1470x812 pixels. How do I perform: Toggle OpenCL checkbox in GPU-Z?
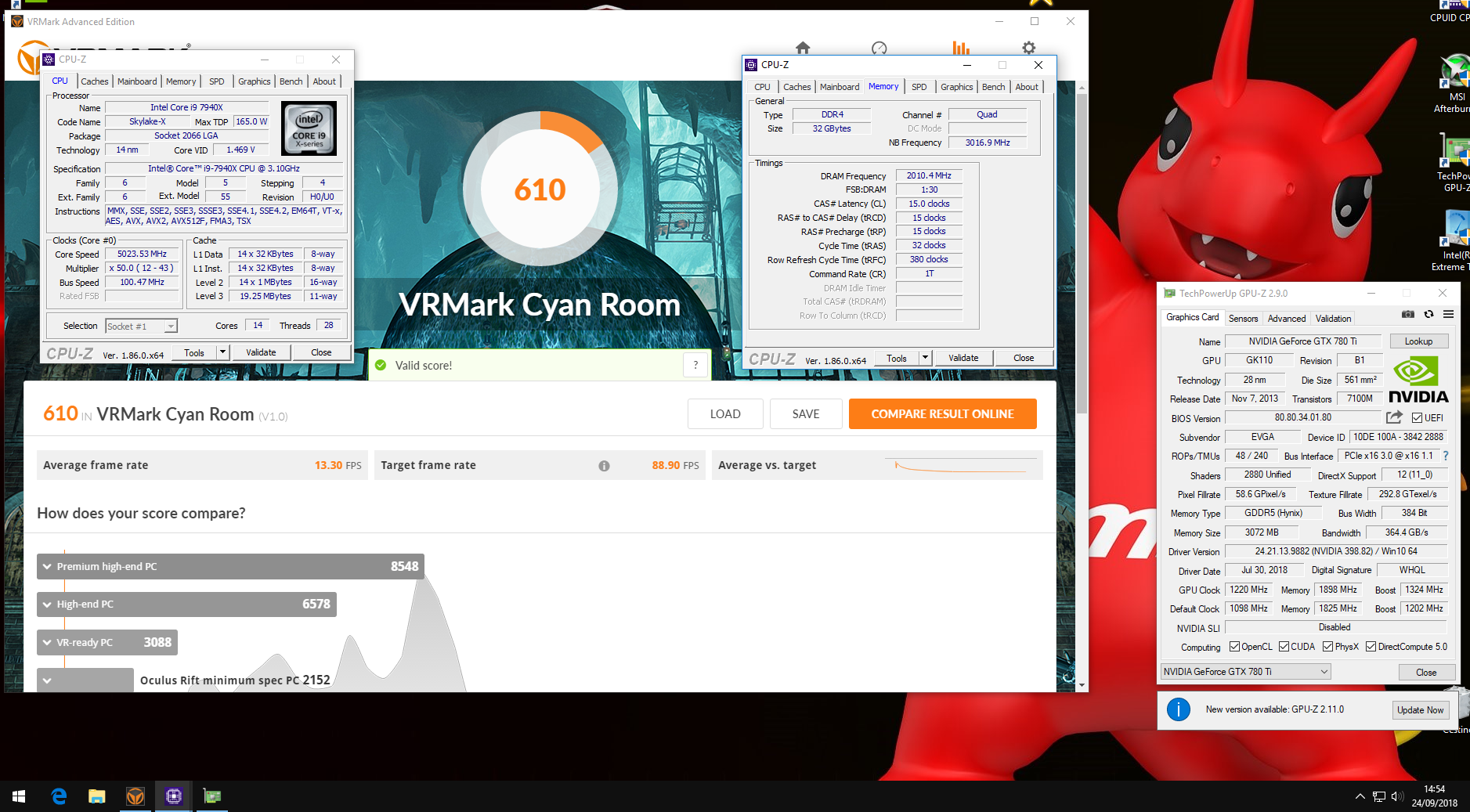[1234, 647]
